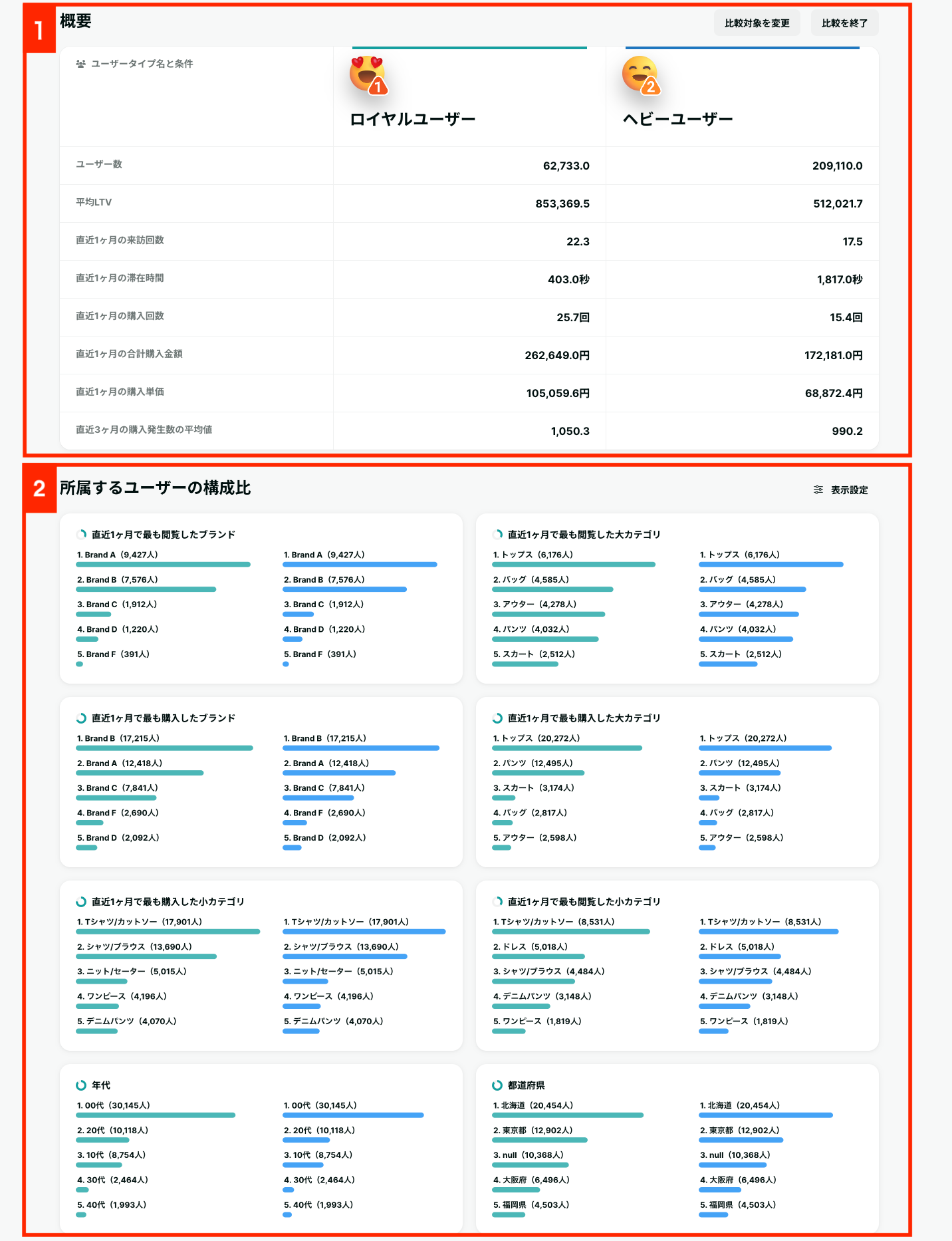Viewport: 952px width, 1241px height.
Task: Click the donut icon beside 直近1ヶ月で最も購入した大カテゴリ
Action: click(x=497, y=718)
